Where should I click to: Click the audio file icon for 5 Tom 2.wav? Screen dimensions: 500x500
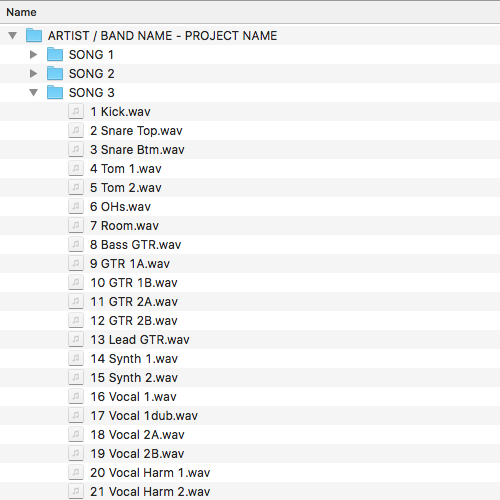[x=76, y=187]
